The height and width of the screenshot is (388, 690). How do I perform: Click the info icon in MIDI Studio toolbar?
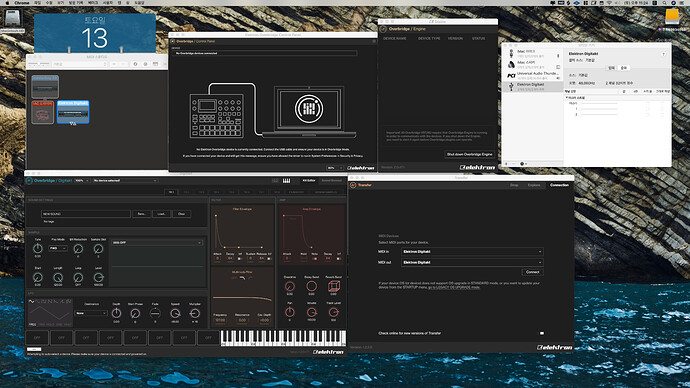[135, 64]
